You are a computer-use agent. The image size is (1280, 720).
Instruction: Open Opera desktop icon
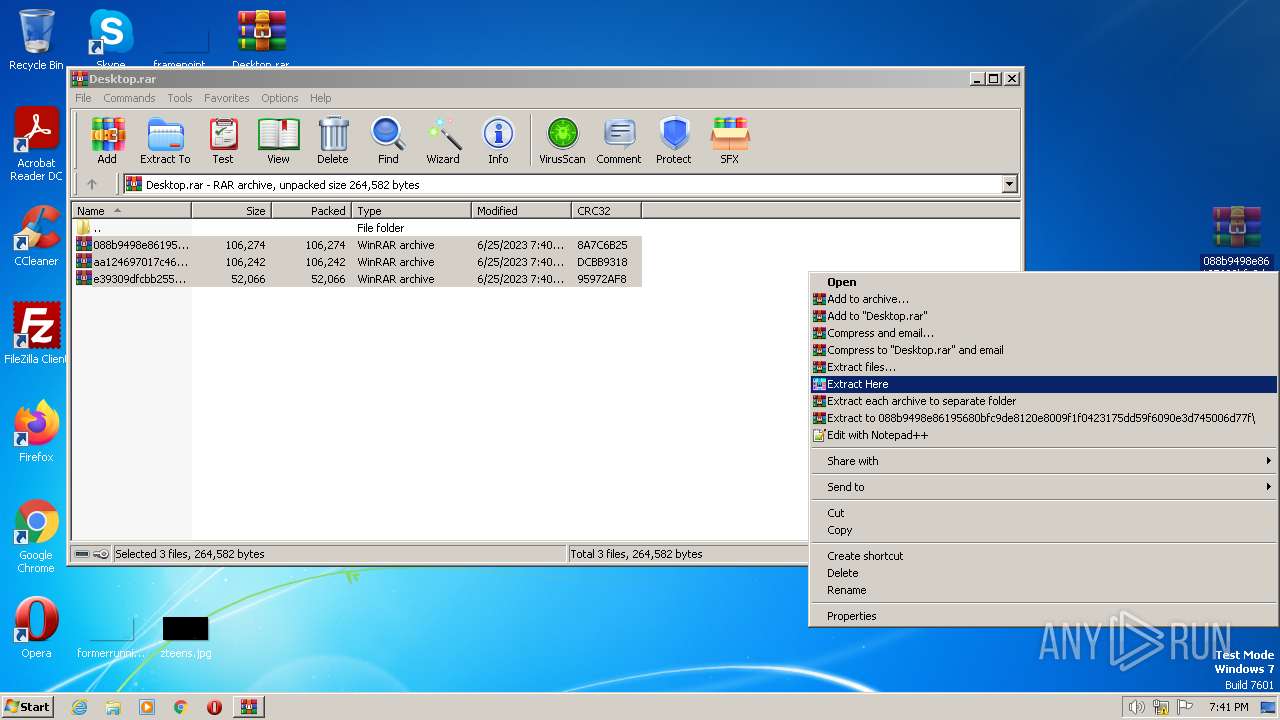click(x=36, y=628)
